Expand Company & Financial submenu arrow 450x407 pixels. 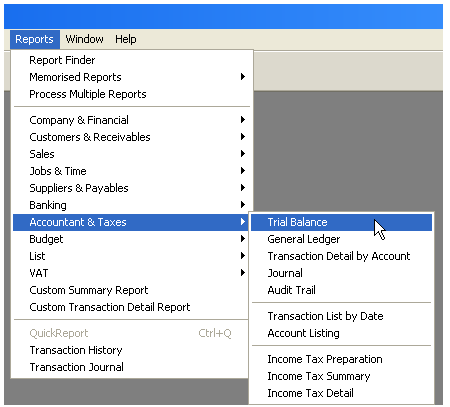pos(243,120)
